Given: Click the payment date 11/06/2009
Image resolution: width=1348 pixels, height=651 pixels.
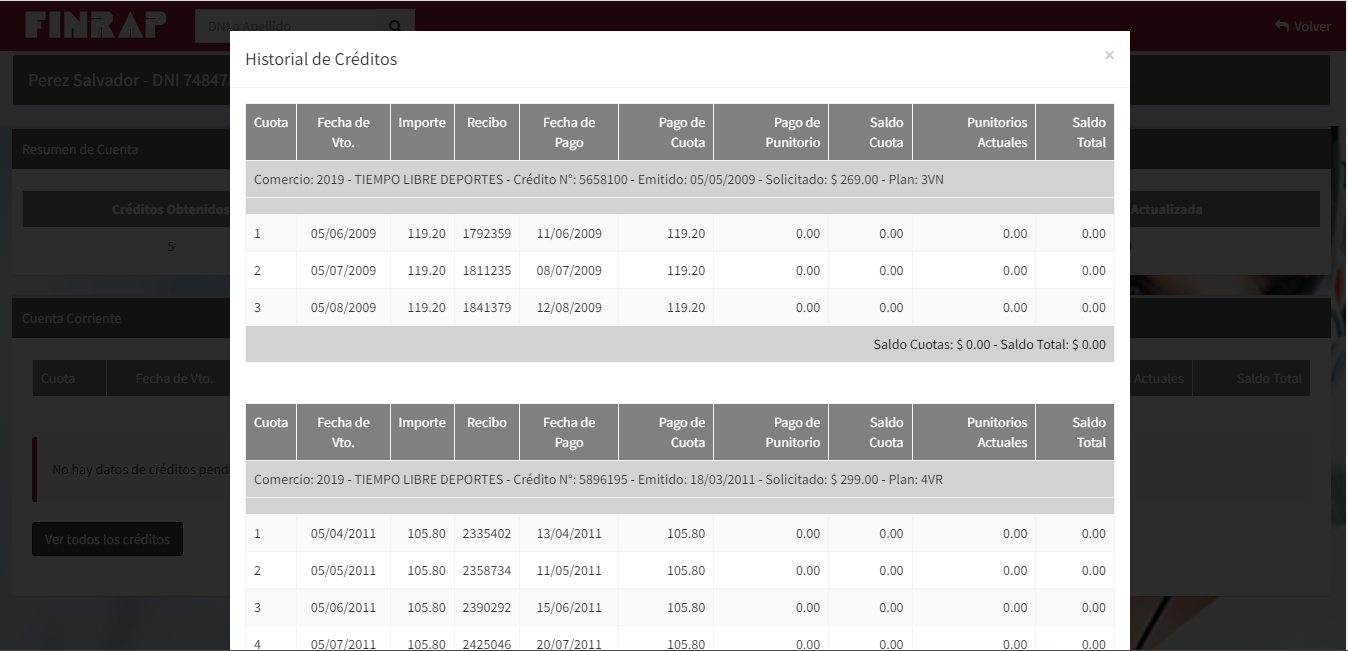Looking at the screenshot, I should coord(569,234).
